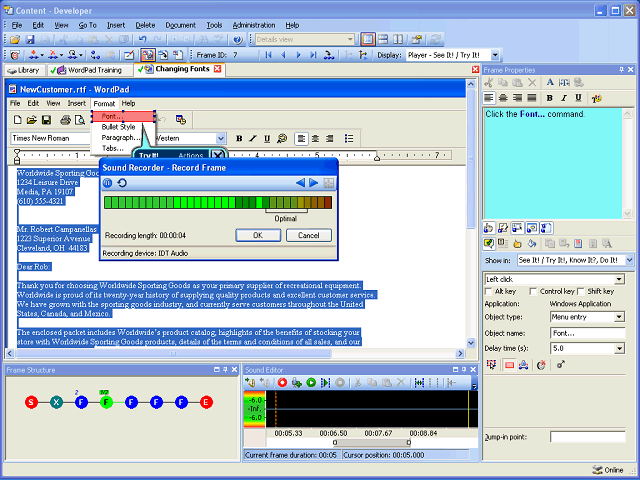This screenshot has height=480, width=640.
Task: Open the Tools menu
Action: 214,25
